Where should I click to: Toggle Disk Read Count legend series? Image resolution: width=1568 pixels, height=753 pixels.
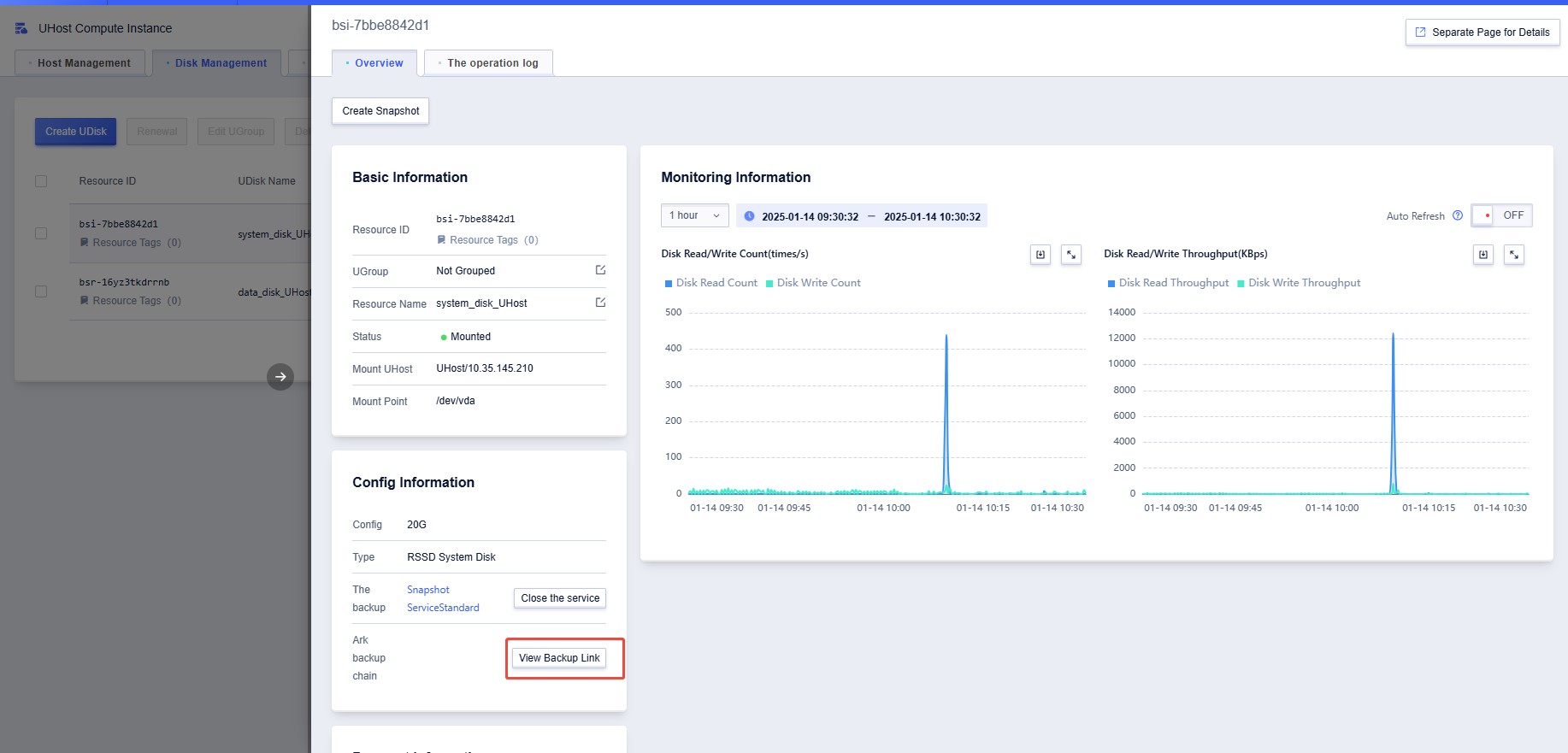[x=711, y=283]
